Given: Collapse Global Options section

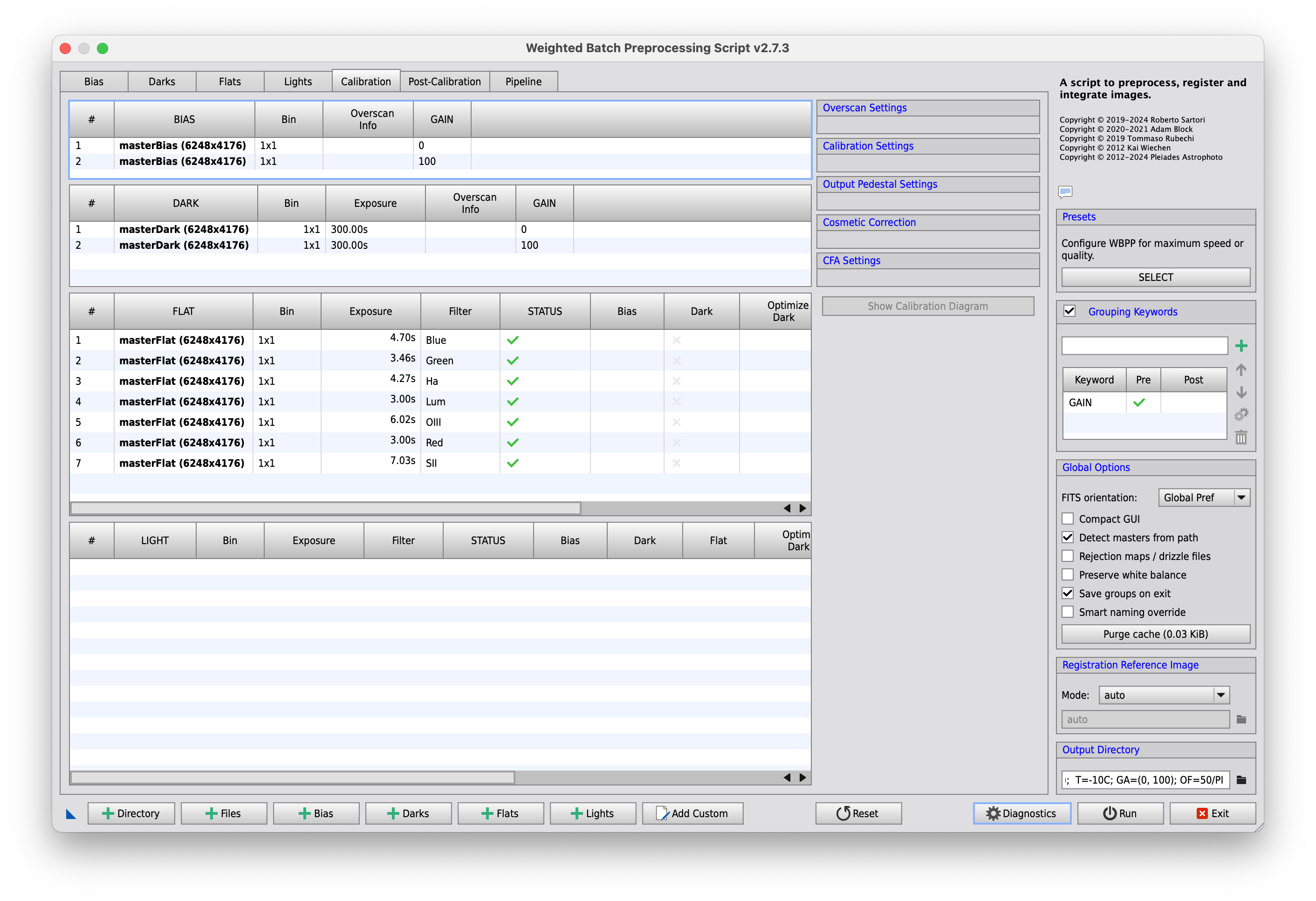Looking at the screenshot, I should [1156, 467].
